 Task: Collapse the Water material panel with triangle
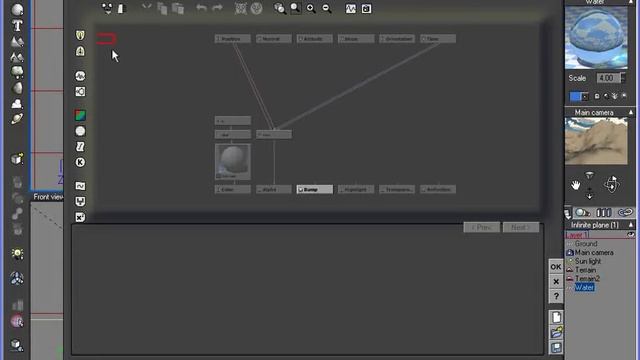(631, 2)
